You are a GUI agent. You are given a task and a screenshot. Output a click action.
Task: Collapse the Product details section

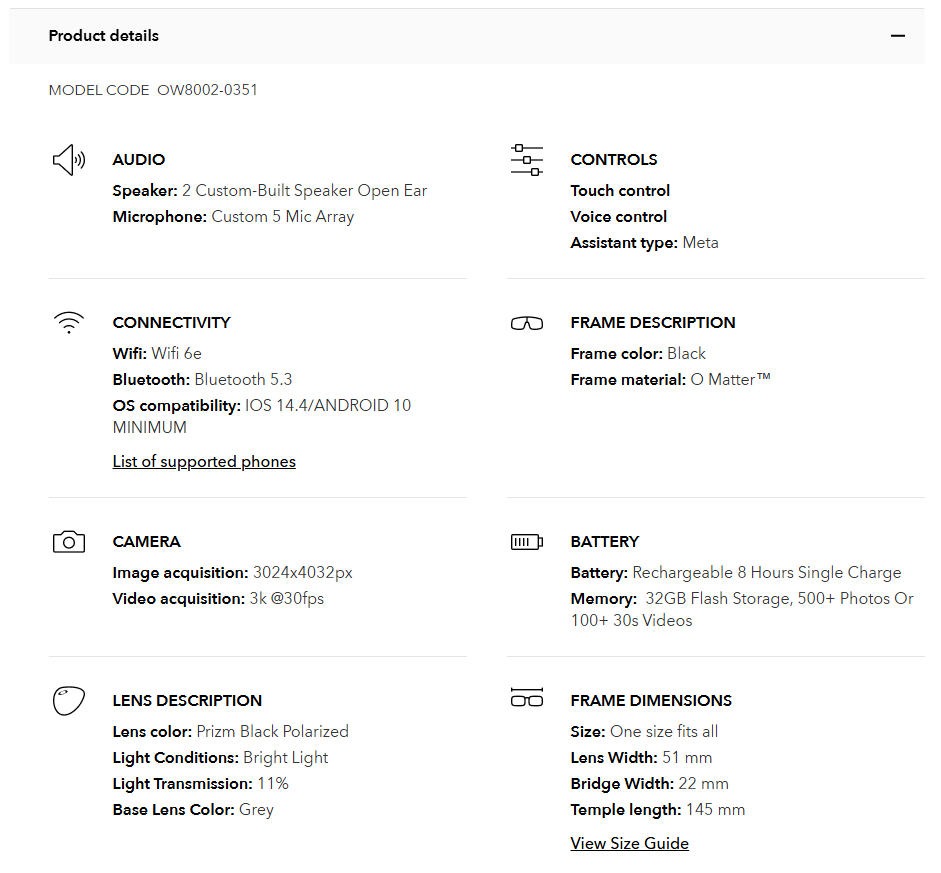click(x=897, y=36)
